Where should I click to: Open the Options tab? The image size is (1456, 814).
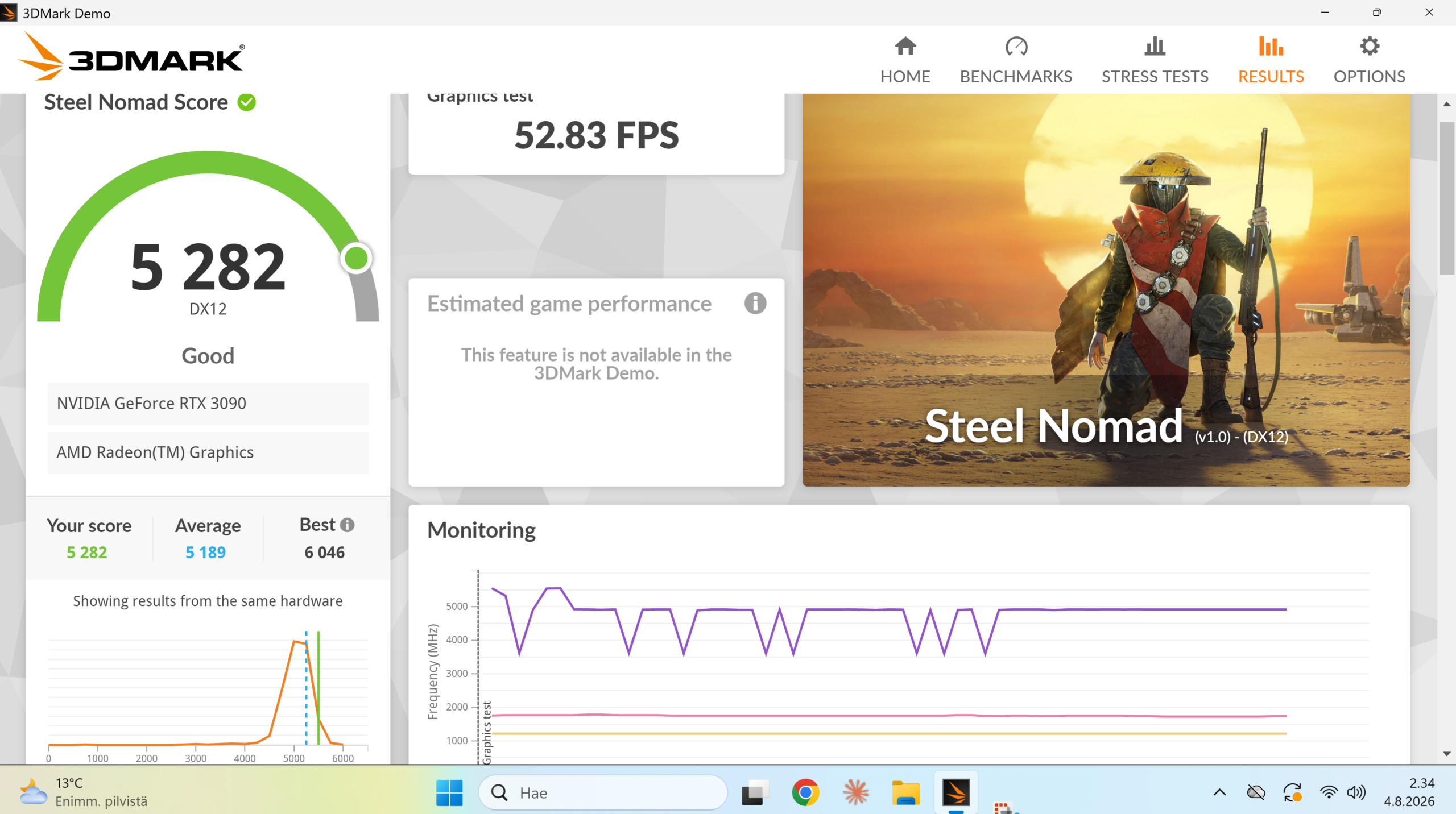pyautogui.click(x=1369, y=61)
